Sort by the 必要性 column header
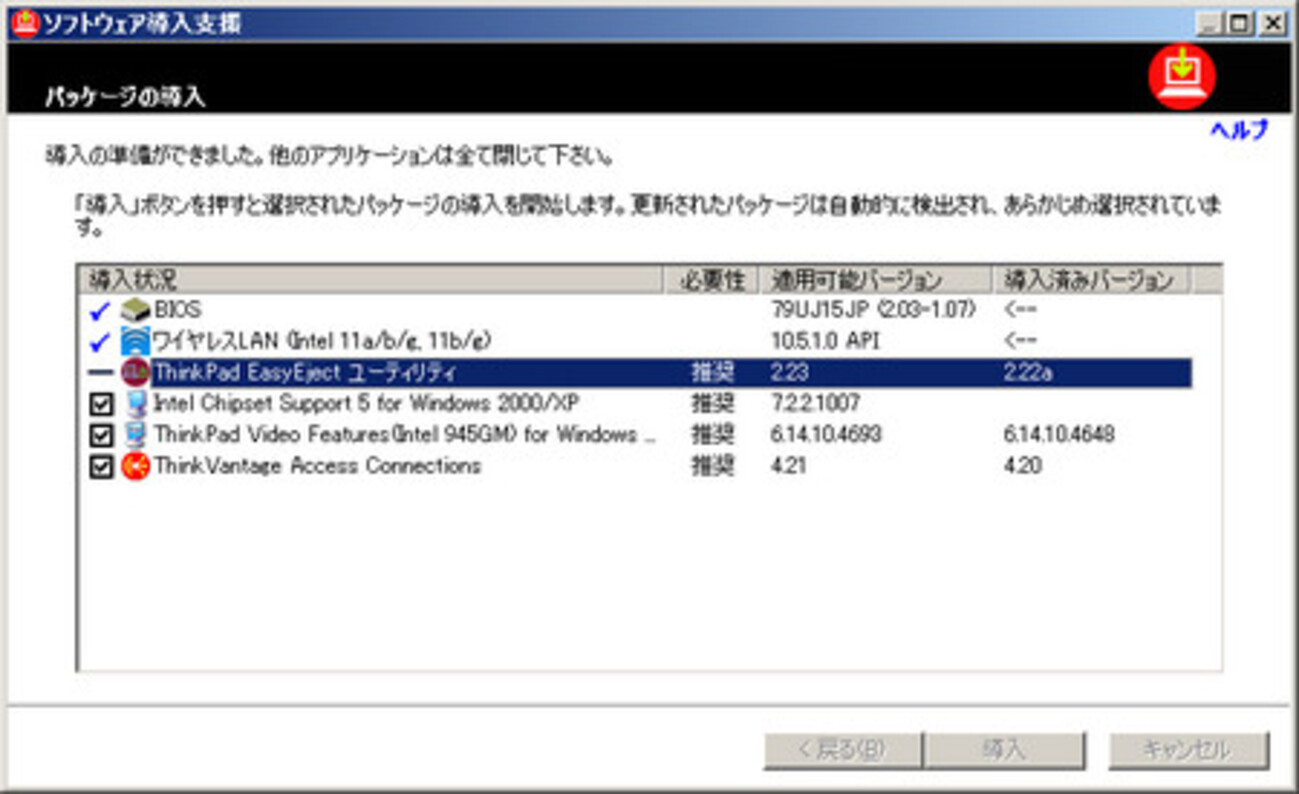The image size is (1299, 794). [712, 279]
